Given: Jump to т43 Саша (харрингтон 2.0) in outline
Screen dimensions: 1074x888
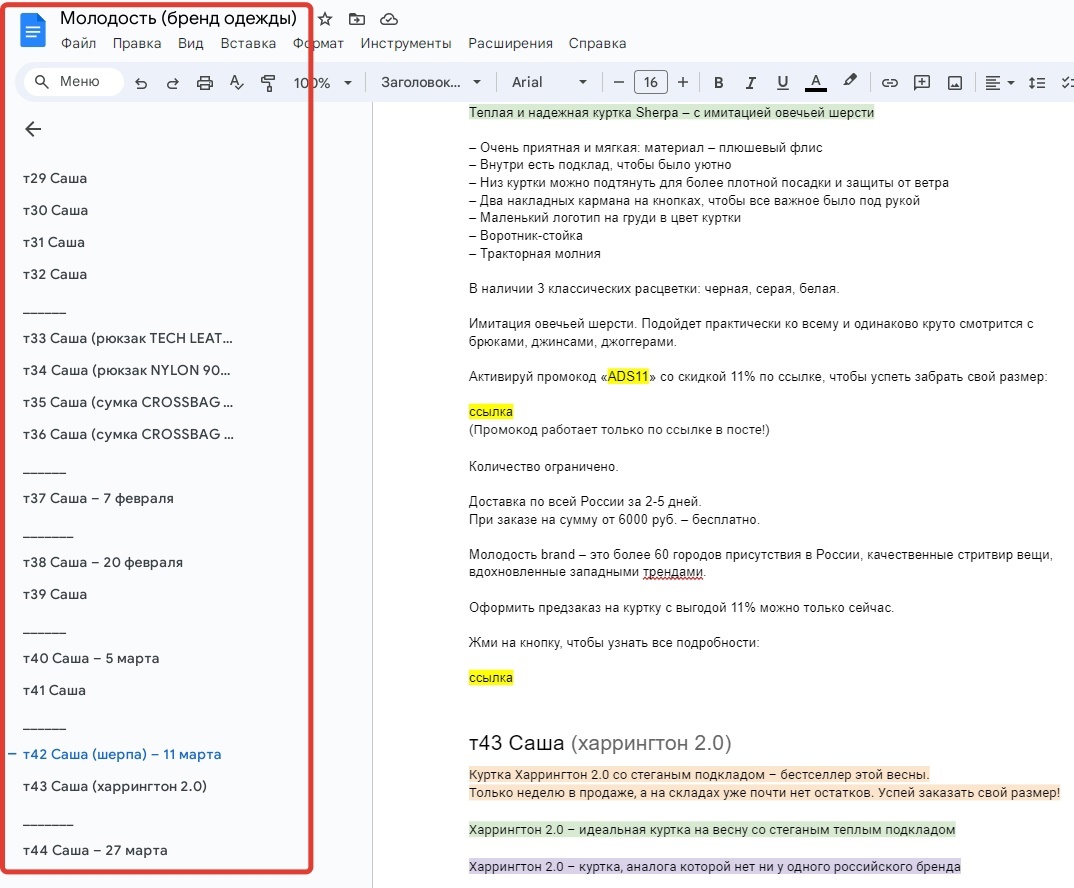Looking at the screenshot, I should point(114,787).
